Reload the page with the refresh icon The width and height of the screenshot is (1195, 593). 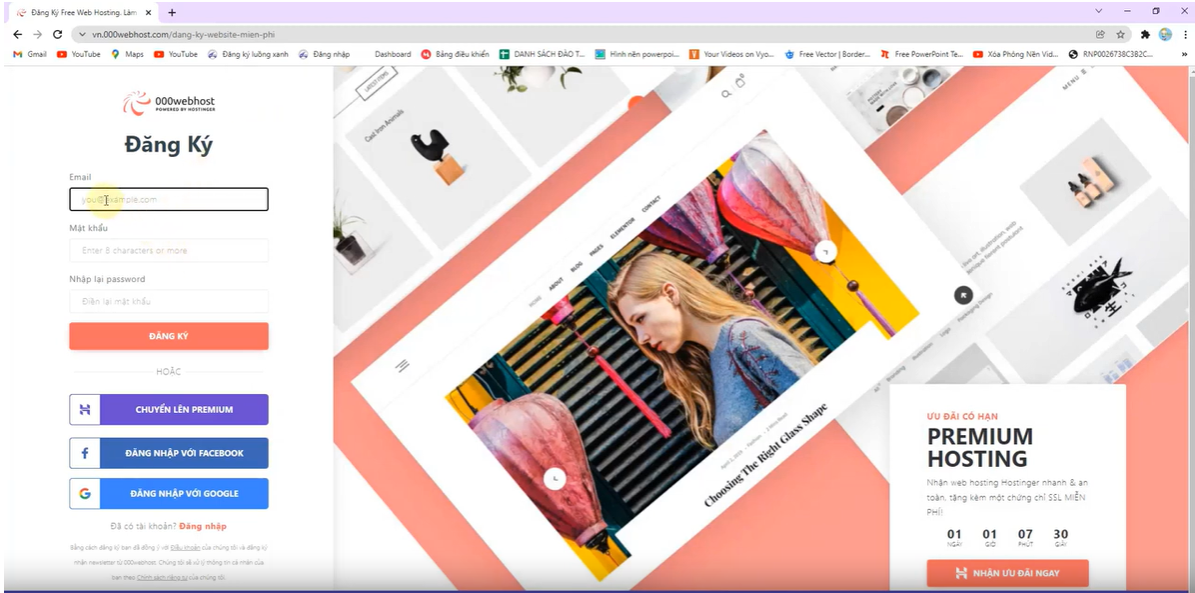tap(57, 34)
